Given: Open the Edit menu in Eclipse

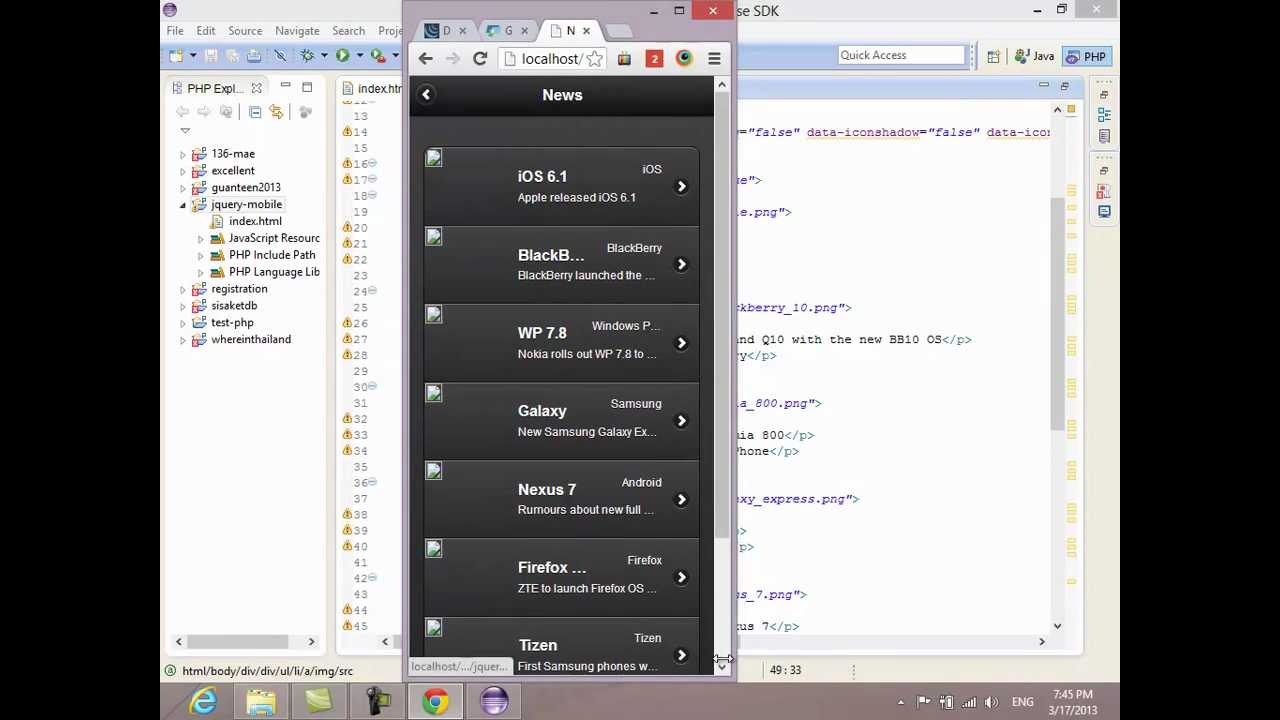Looking at the screenshot, I should [206, 31].
